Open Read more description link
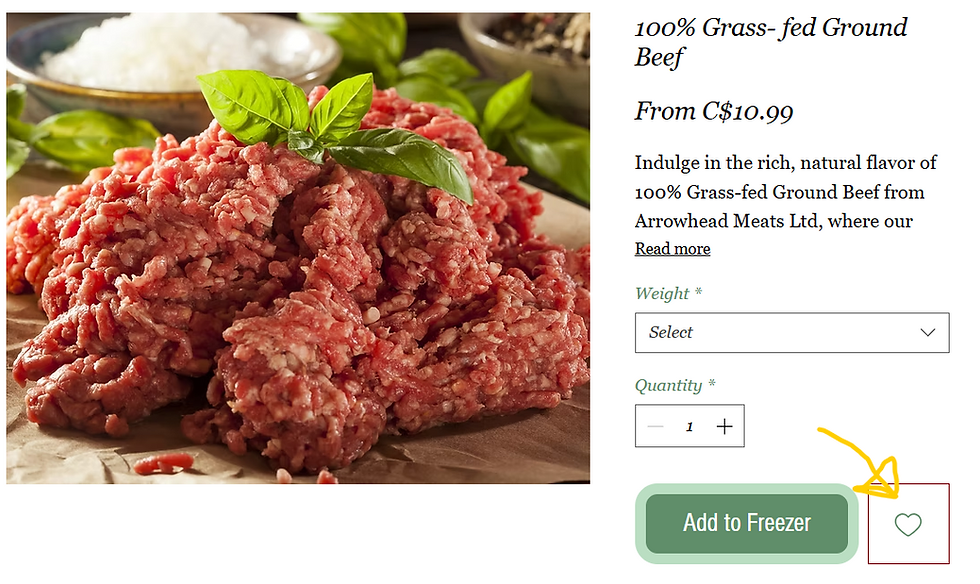Screen dimensions: 980x584 (x=672, y=249)
